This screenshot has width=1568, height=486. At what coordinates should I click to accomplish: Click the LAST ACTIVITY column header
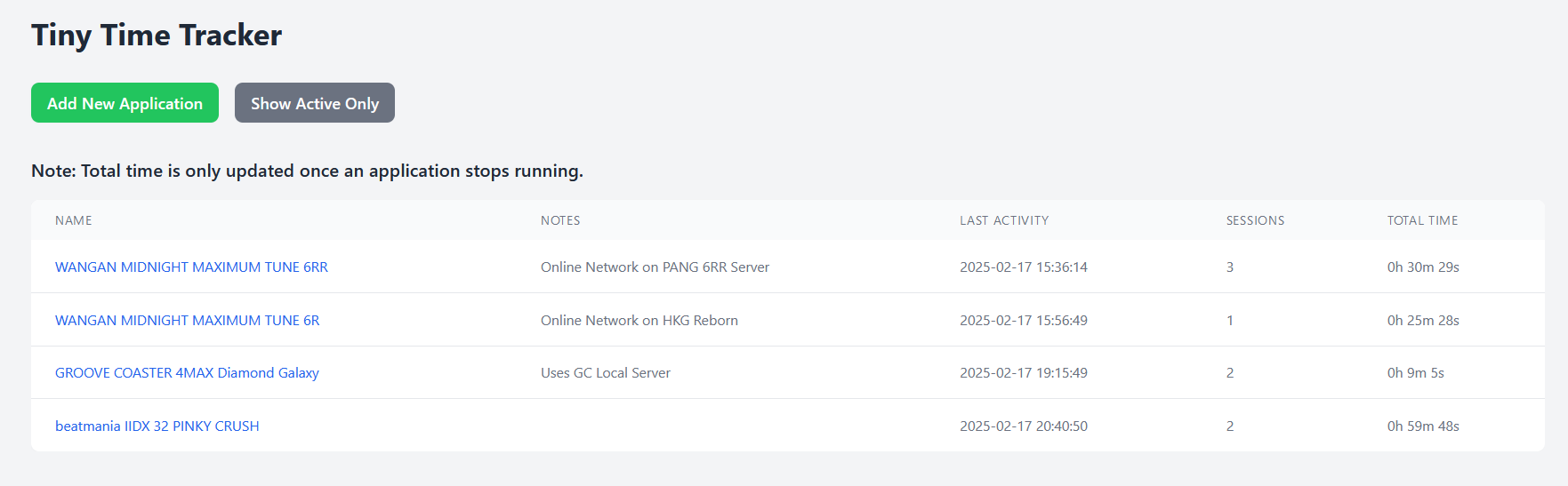[x=1003, y=220]
